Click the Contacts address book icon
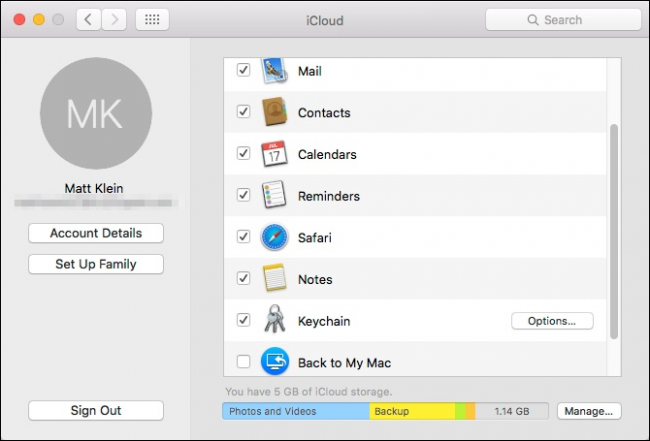Image resolution: width=650 pixels, height=441 pixels. (x=274, y=112)
